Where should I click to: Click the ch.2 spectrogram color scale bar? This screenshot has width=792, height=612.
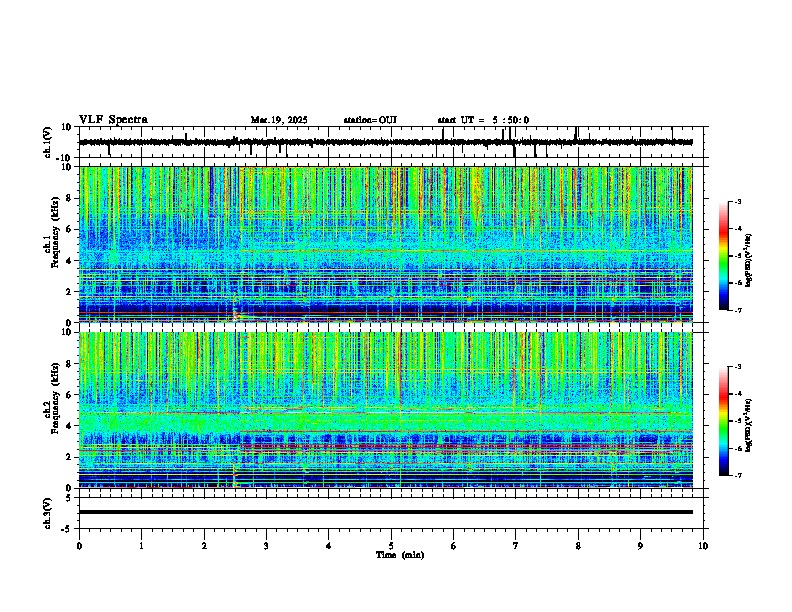[724, 421]
